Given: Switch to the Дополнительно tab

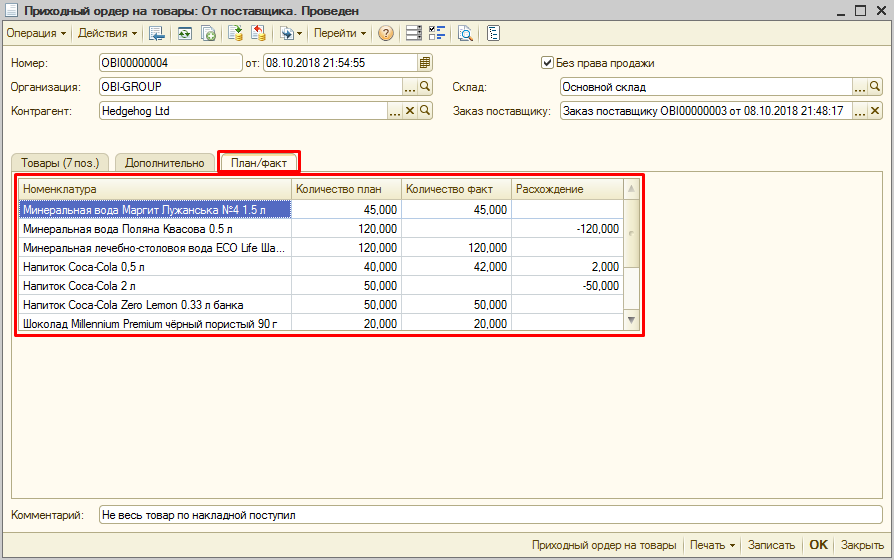Looking at the screenshot, I should (x=164, y=163).
